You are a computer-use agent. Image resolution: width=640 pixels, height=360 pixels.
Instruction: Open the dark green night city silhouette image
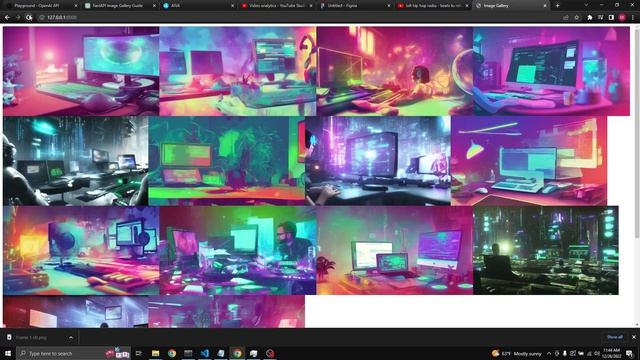click(x=546, y=250)
